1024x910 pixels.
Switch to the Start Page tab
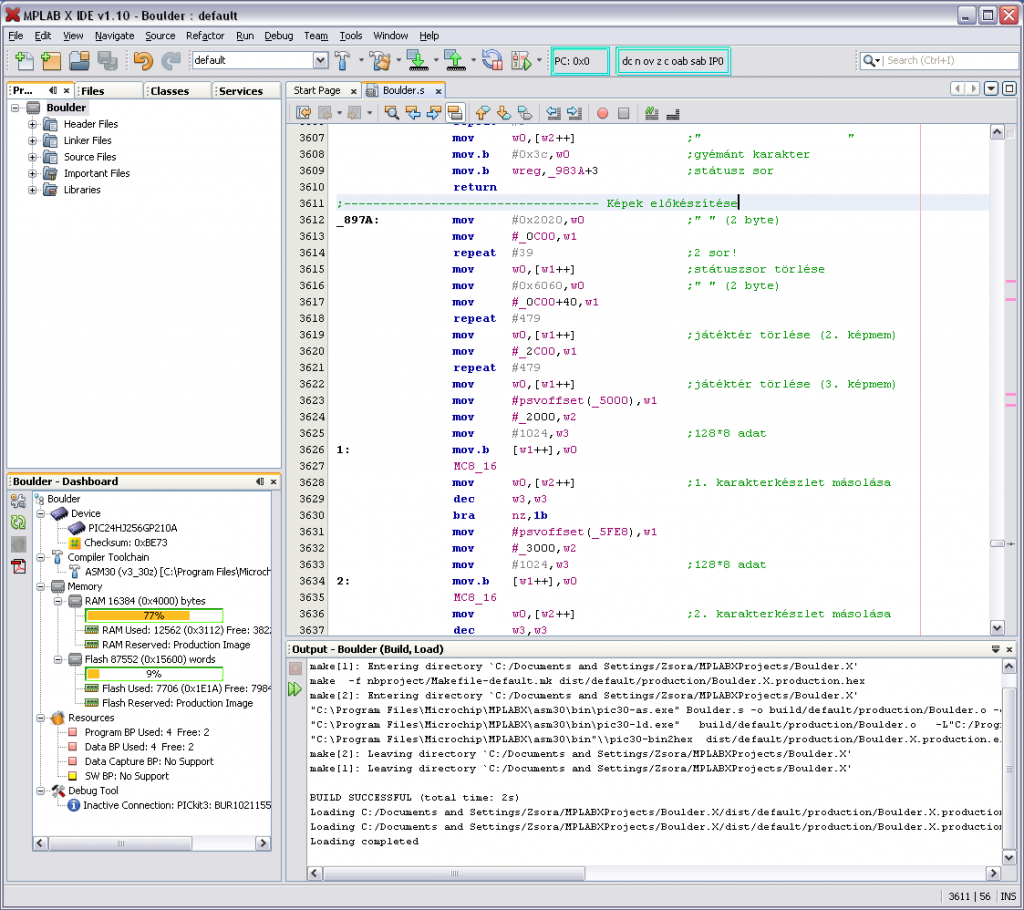coord(316,90)
